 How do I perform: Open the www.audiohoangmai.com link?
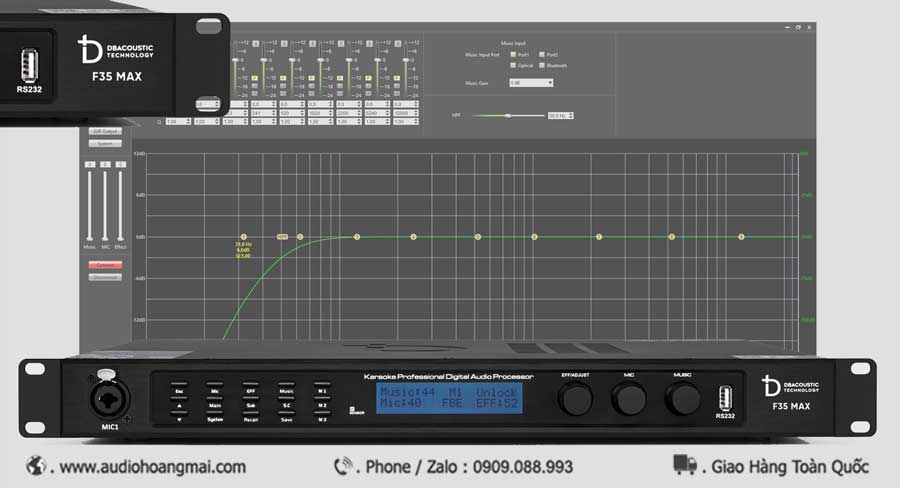tap(153, 467)
